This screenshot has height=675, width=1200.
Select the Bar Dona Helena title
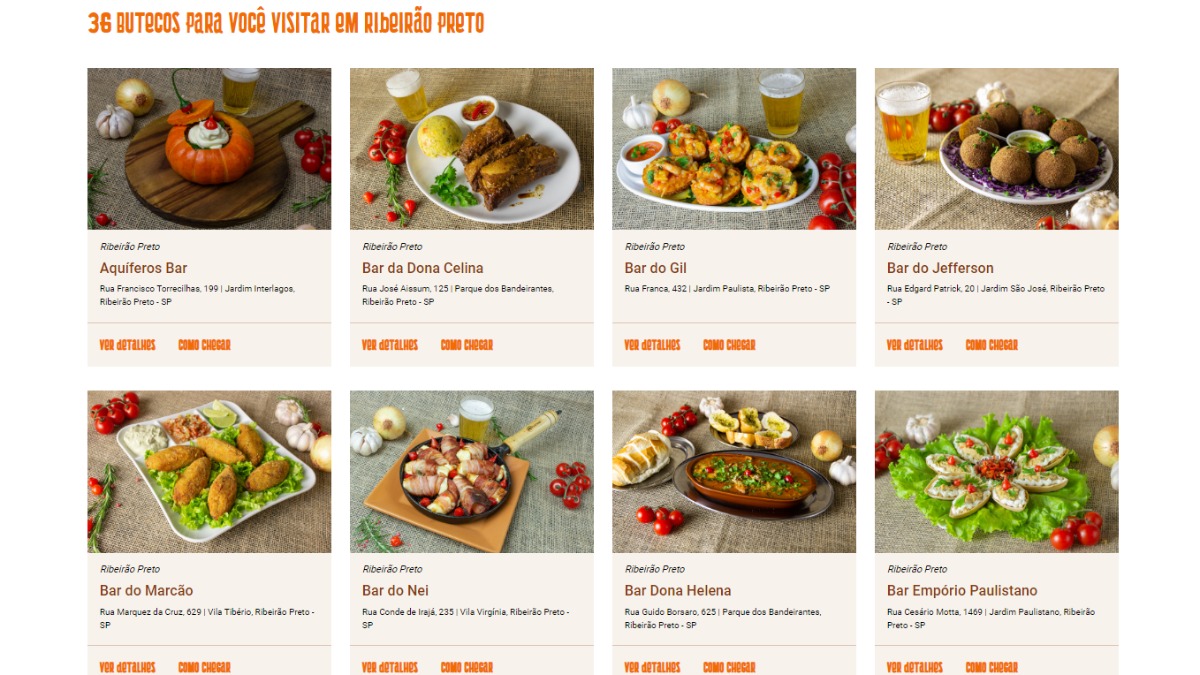[678, 591]
